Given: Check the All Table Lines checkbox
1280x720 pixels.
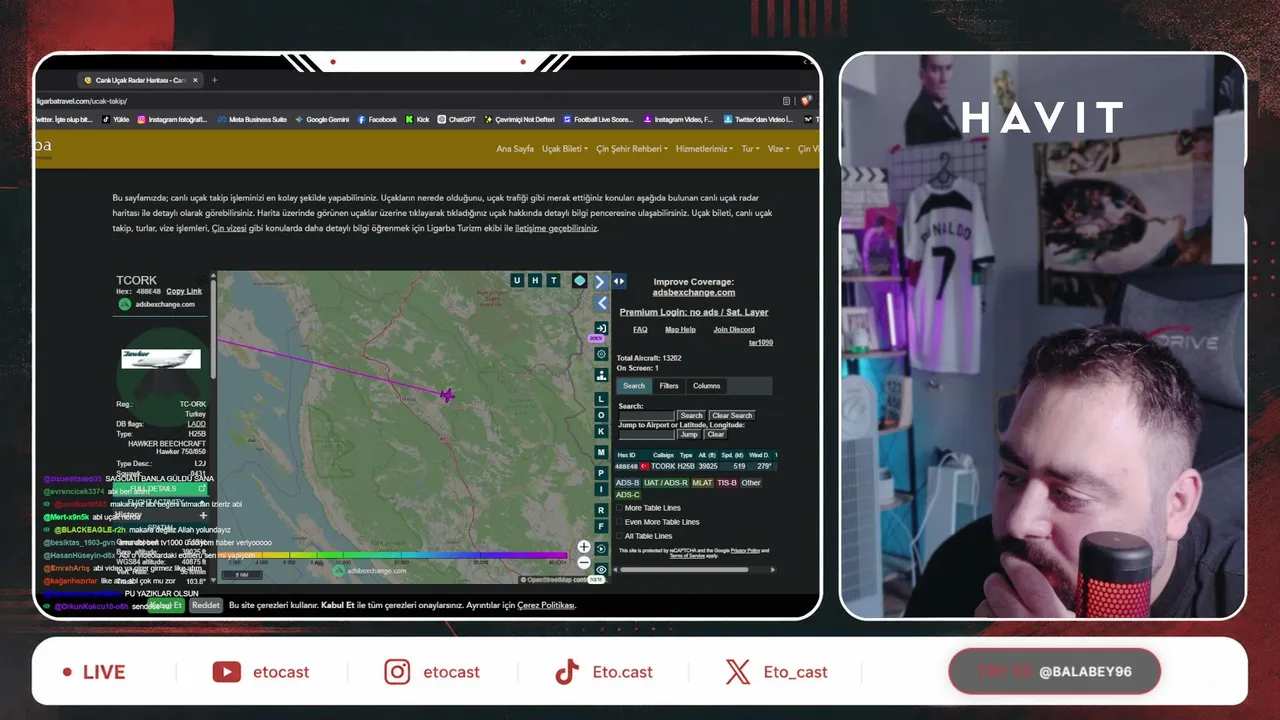Looking at the screenshot, I should [x=619, y=536].
